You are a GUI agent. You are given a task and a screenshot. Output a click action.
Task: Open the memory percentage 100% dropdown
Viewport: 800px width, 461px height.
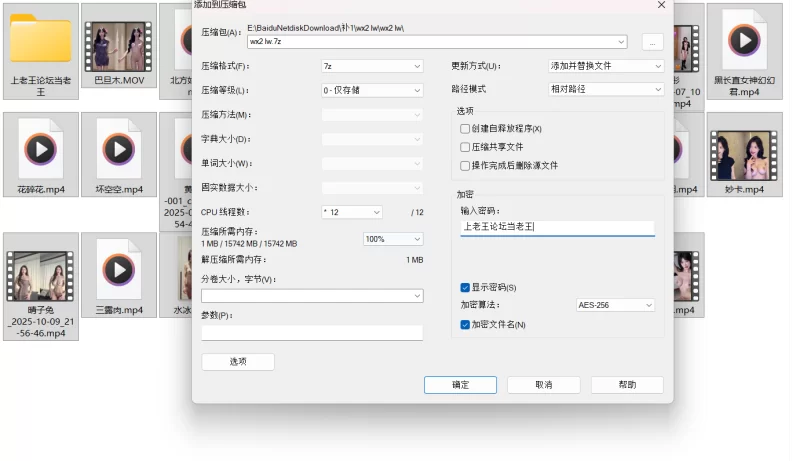(393, 239)
